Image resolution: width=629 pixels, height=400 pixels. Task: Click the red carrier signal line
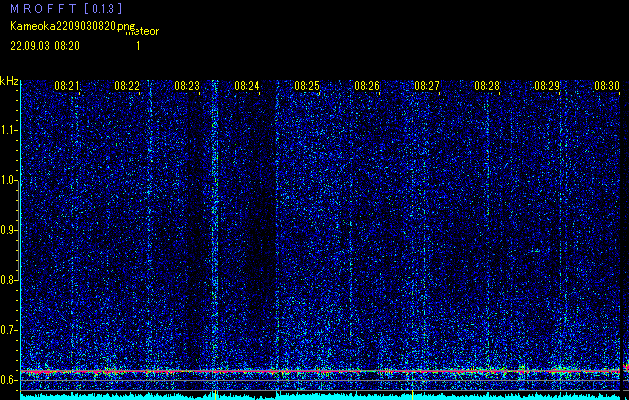(320, 372)
